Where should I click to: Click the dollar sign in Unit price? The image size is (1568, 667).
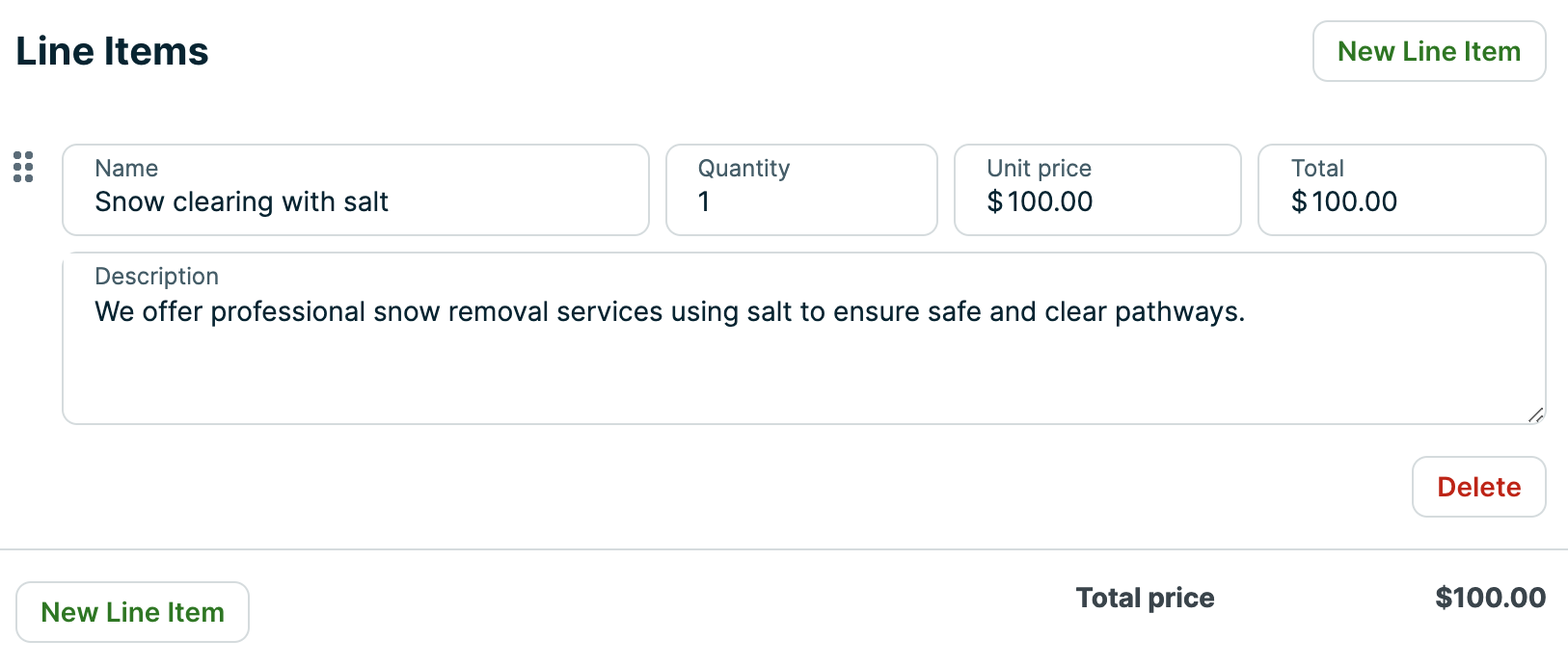coord(994,201)
